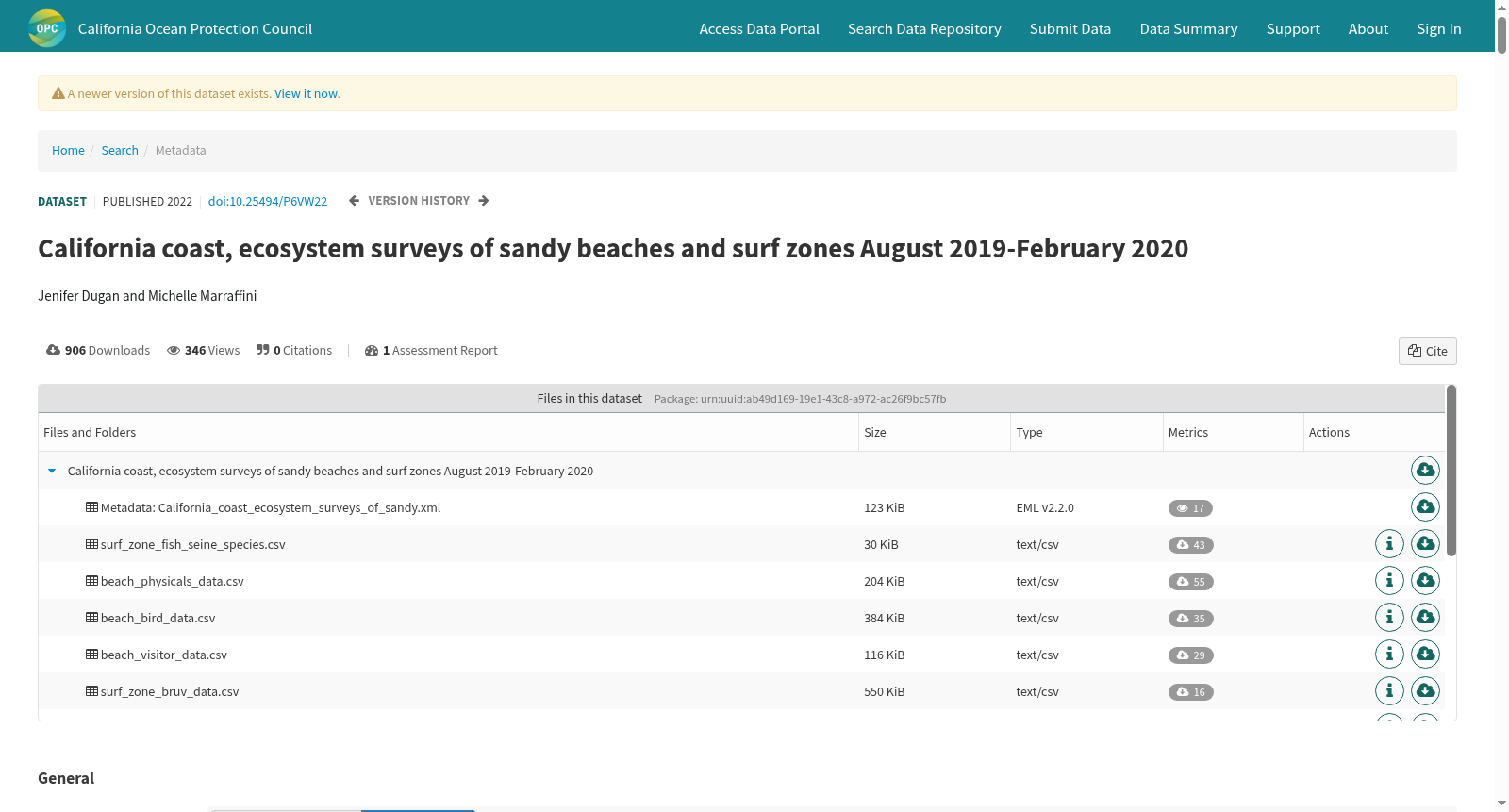This screenshot has height=812, width=1509.
Task: Open Access Data Portal menu
Action: click(x=759, y=29)
